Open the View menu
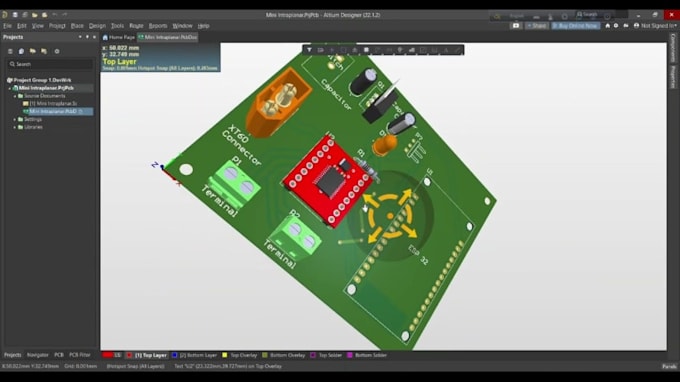Viewport: 680px width, 382px height. tap(38, 26)
